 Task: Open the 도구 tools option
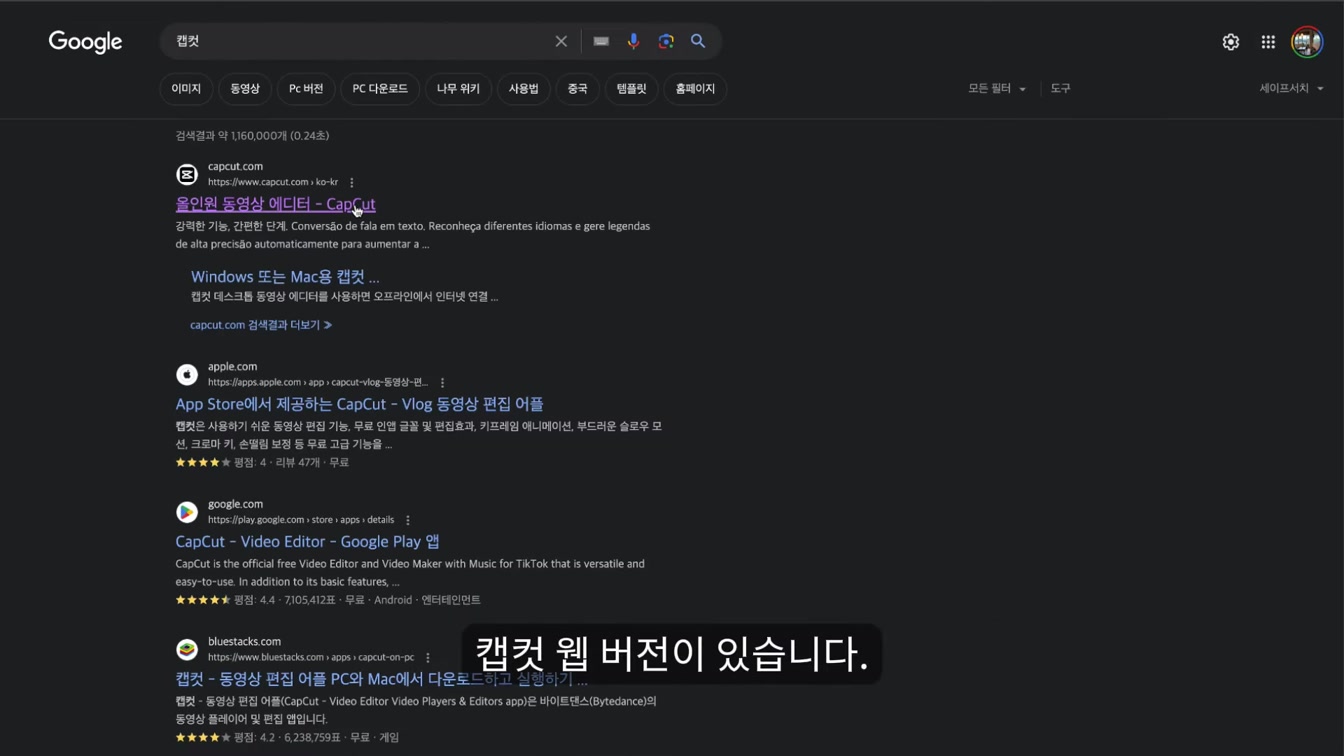pyautogui.click(x=1061, y=89)
